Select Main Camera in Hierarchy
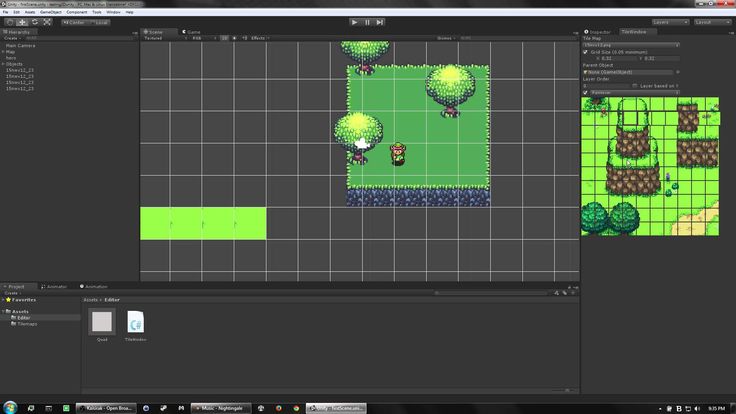Screen dimensions: 736x414 21,46
